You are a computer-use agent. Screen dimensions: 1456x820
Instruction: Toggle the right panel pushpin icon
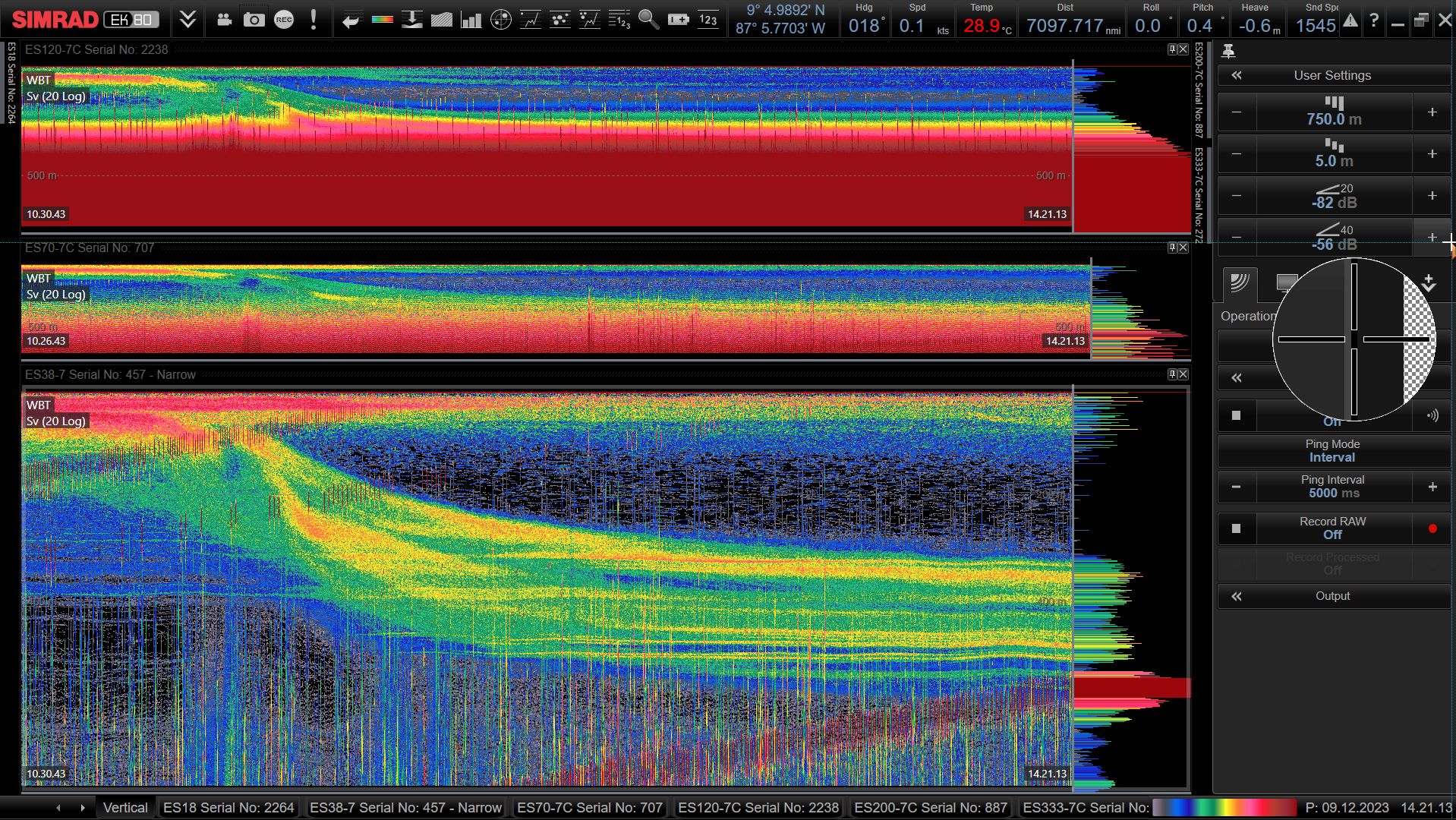tap(1228, 51)
